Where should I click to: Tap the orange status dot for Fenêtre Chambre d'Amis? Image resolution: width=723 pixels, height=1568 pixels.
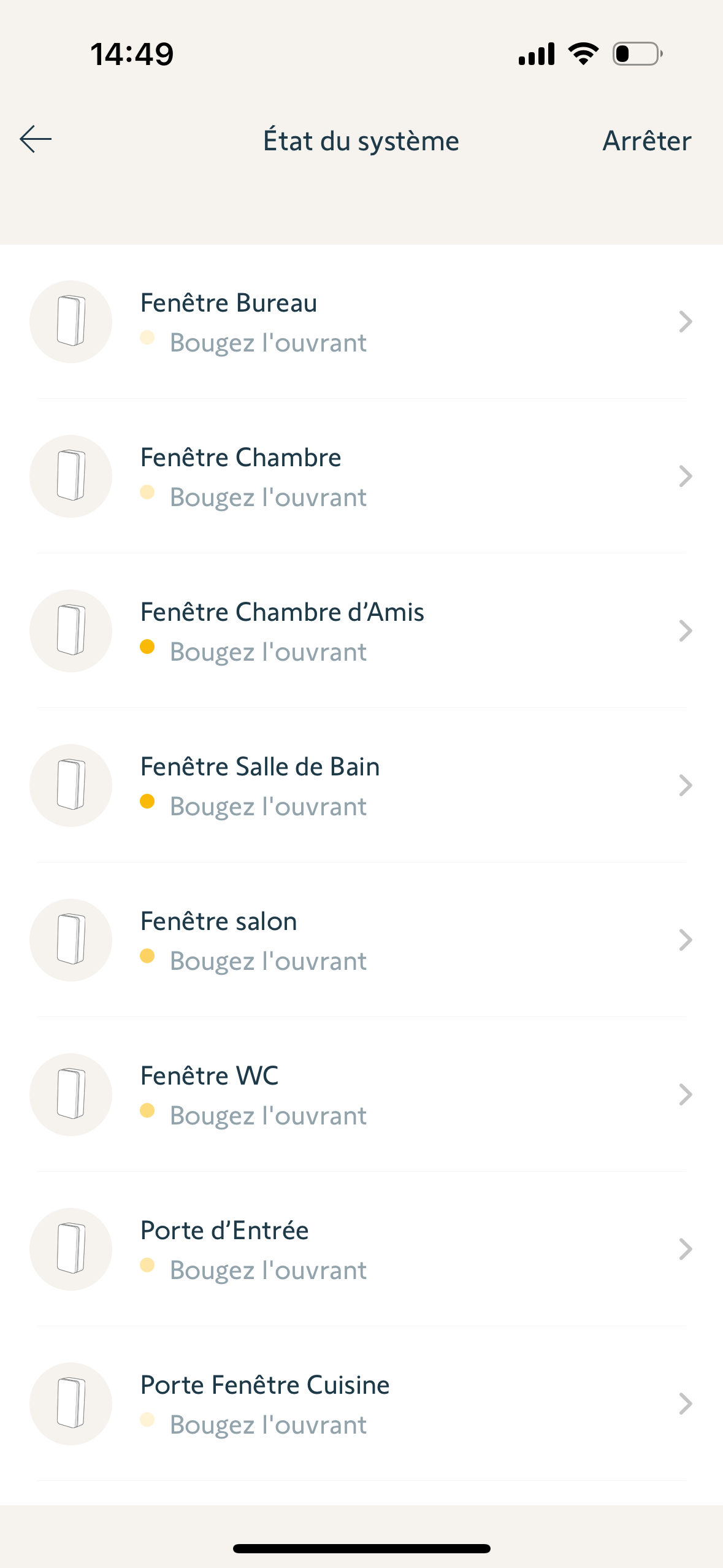[147, 647]
